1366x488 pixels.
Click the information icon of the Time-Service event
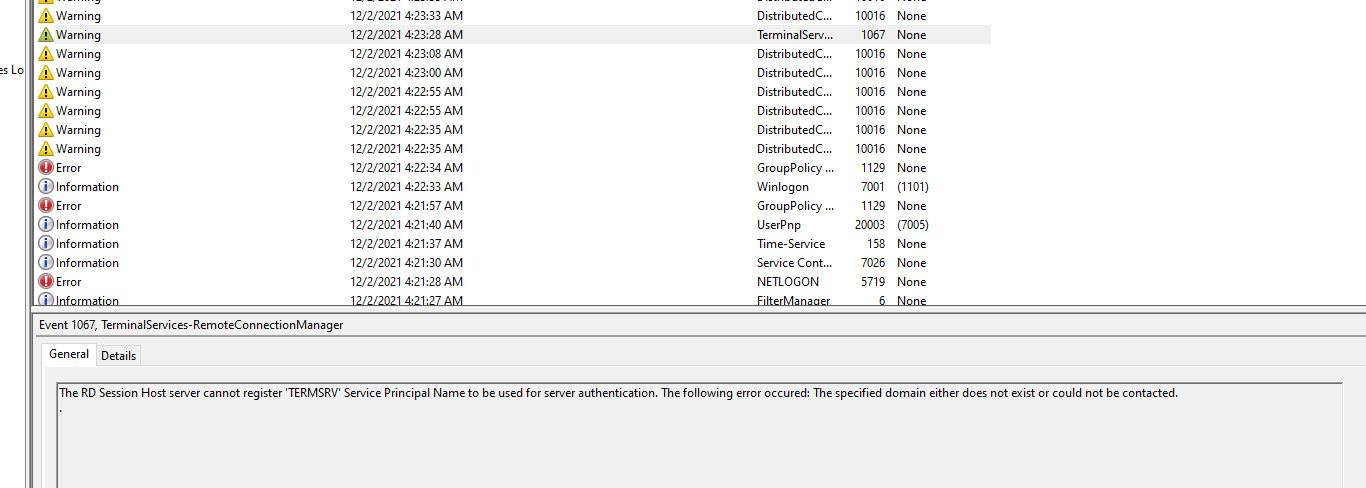46,244
